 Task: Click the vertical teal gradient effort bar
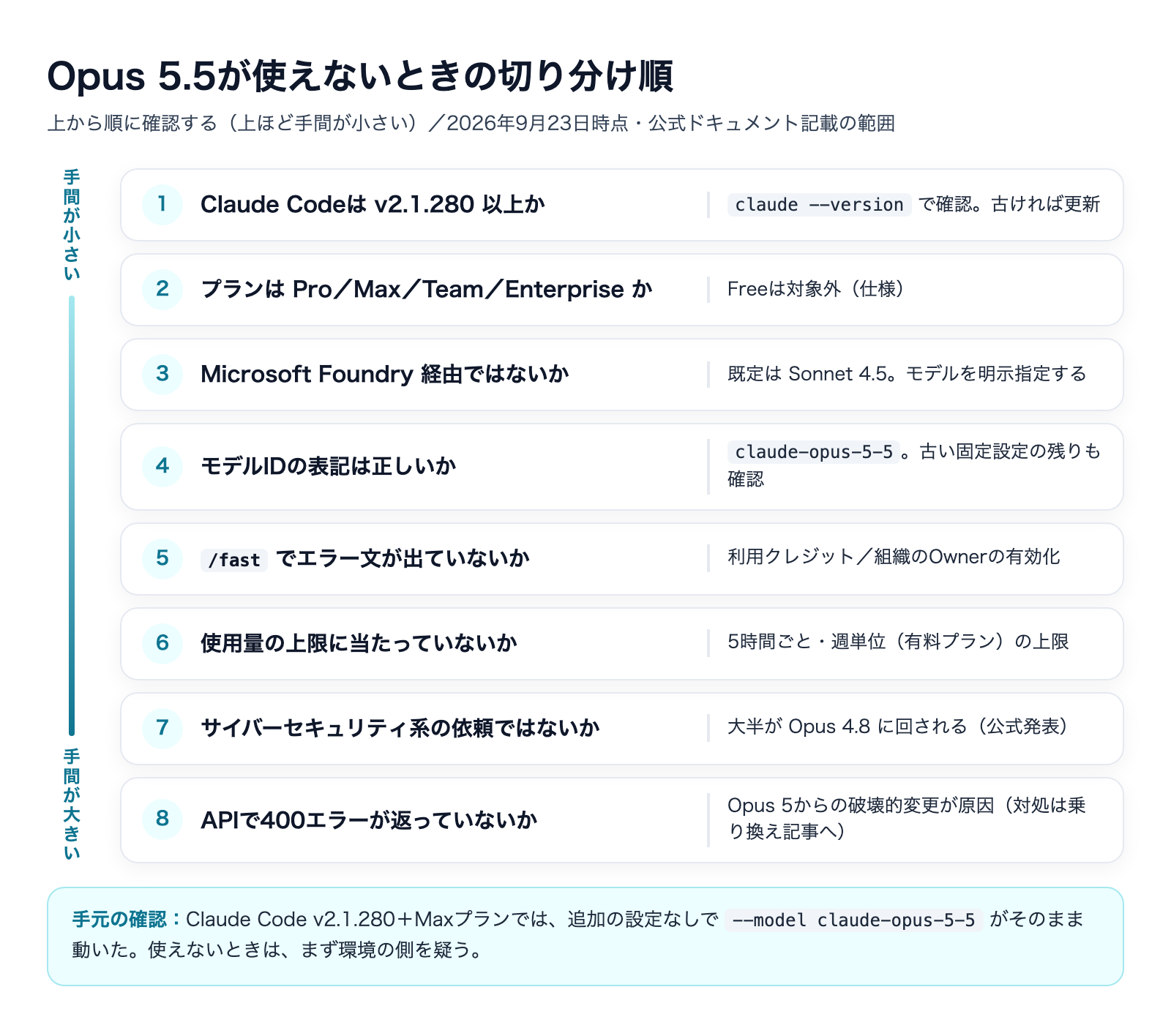[x=72, y=515]
